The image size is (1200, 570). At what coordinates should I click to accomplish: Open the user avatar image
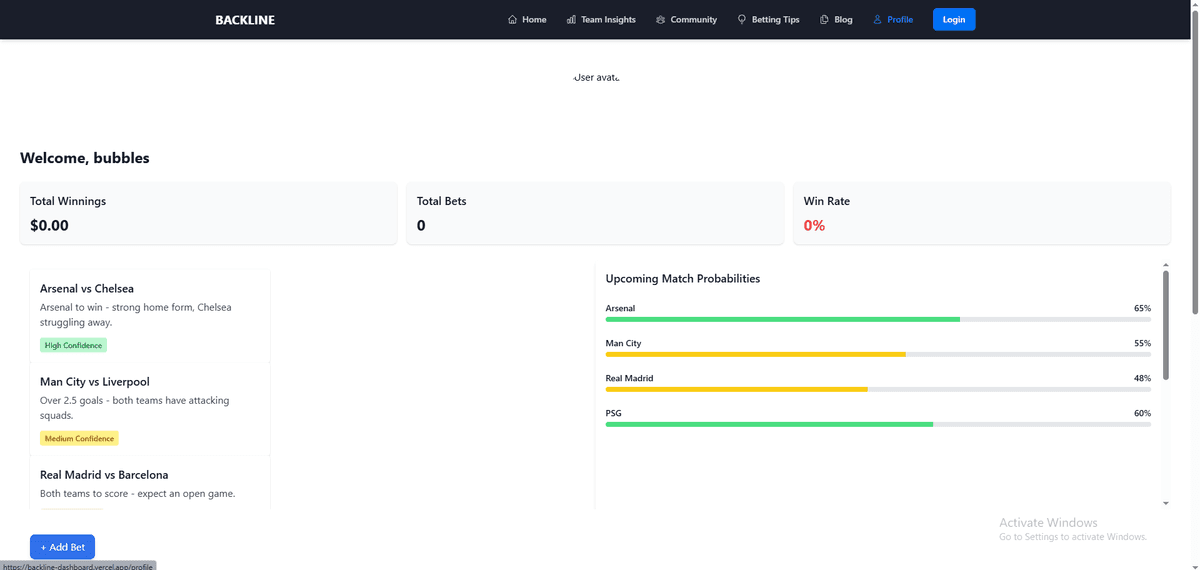599,78
